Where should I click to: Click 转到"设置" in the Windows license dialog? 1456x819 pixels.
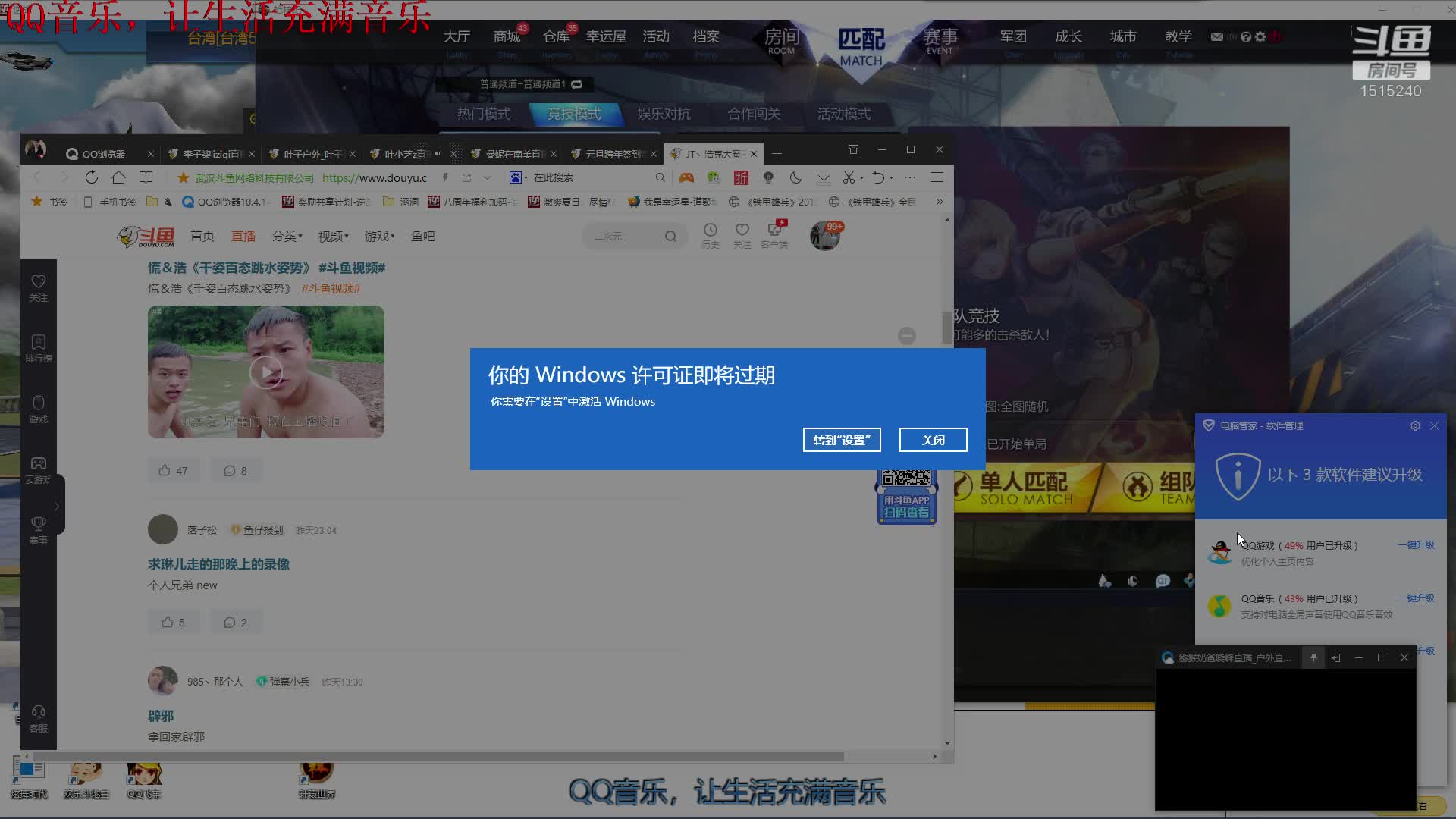click(842, 440)
